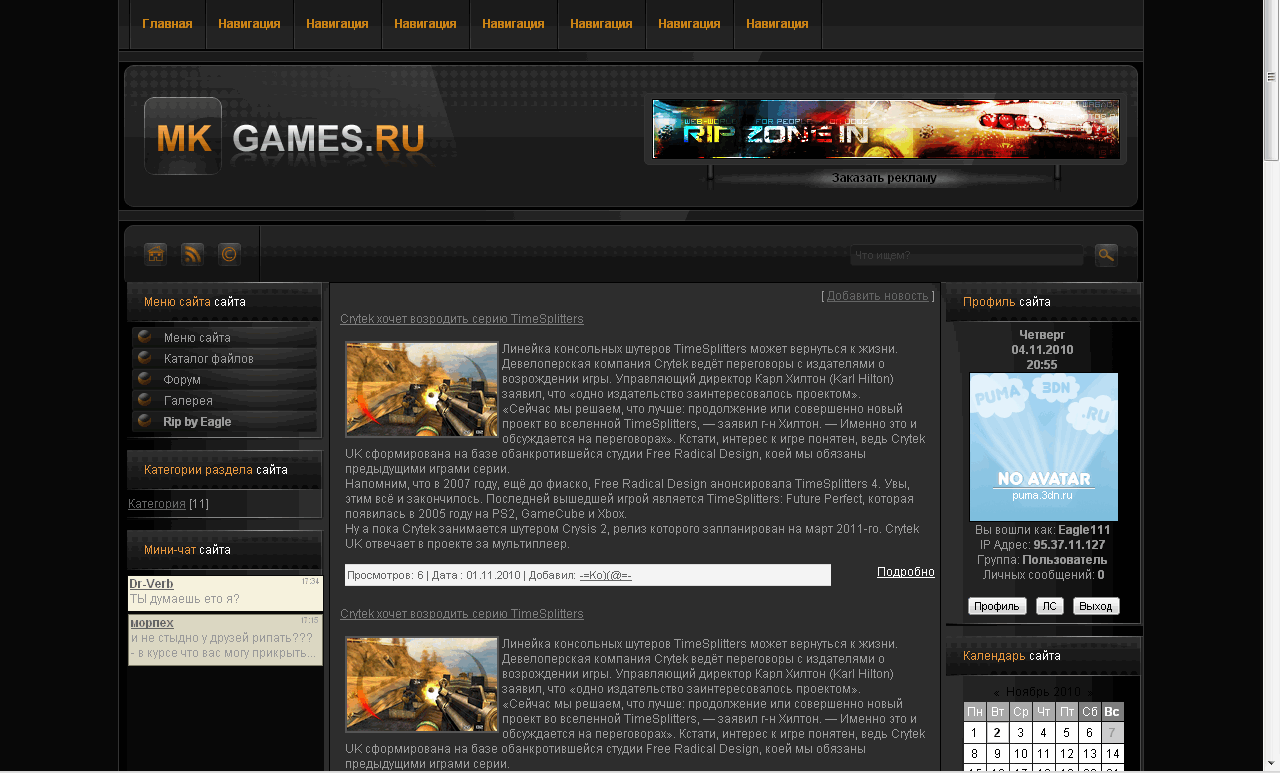Viewport: 1280px width, 773px height.
Task: Open author link '-=Ko)(@=-'
Action: tap(605, 575)
